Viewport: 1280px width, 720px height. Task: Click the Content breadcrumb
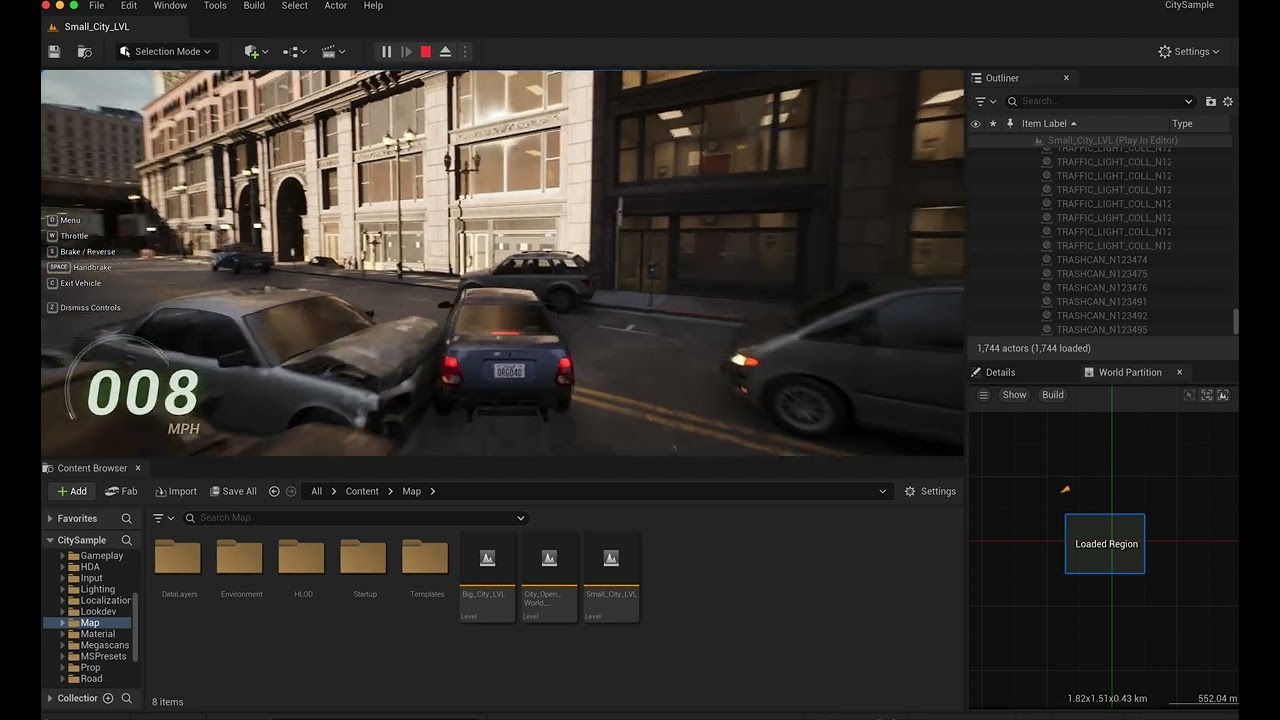pos(362,491)
